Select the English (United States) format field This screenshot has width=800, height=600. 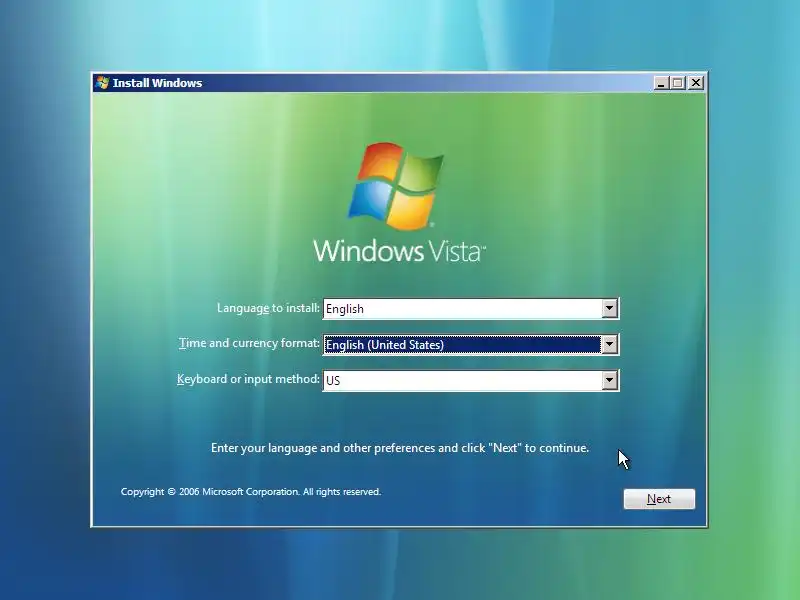(x=471, y=344)
